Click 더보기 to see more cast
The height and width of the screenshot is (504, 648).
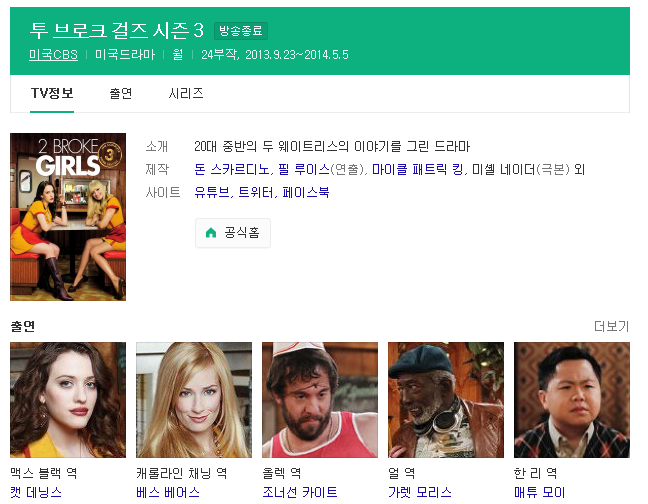click(612, 326)
